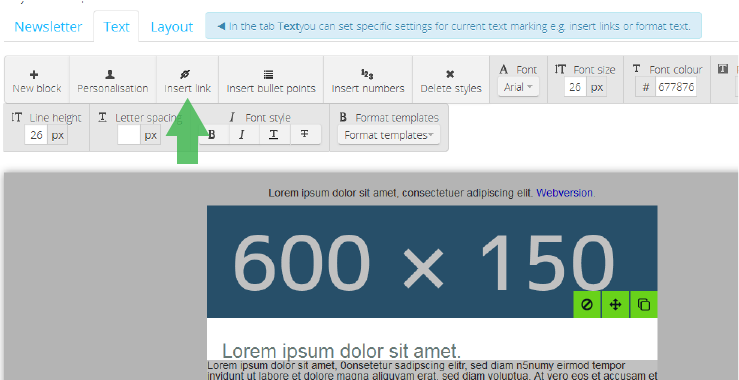Open the Arial font dropdown

pos(518,87)
